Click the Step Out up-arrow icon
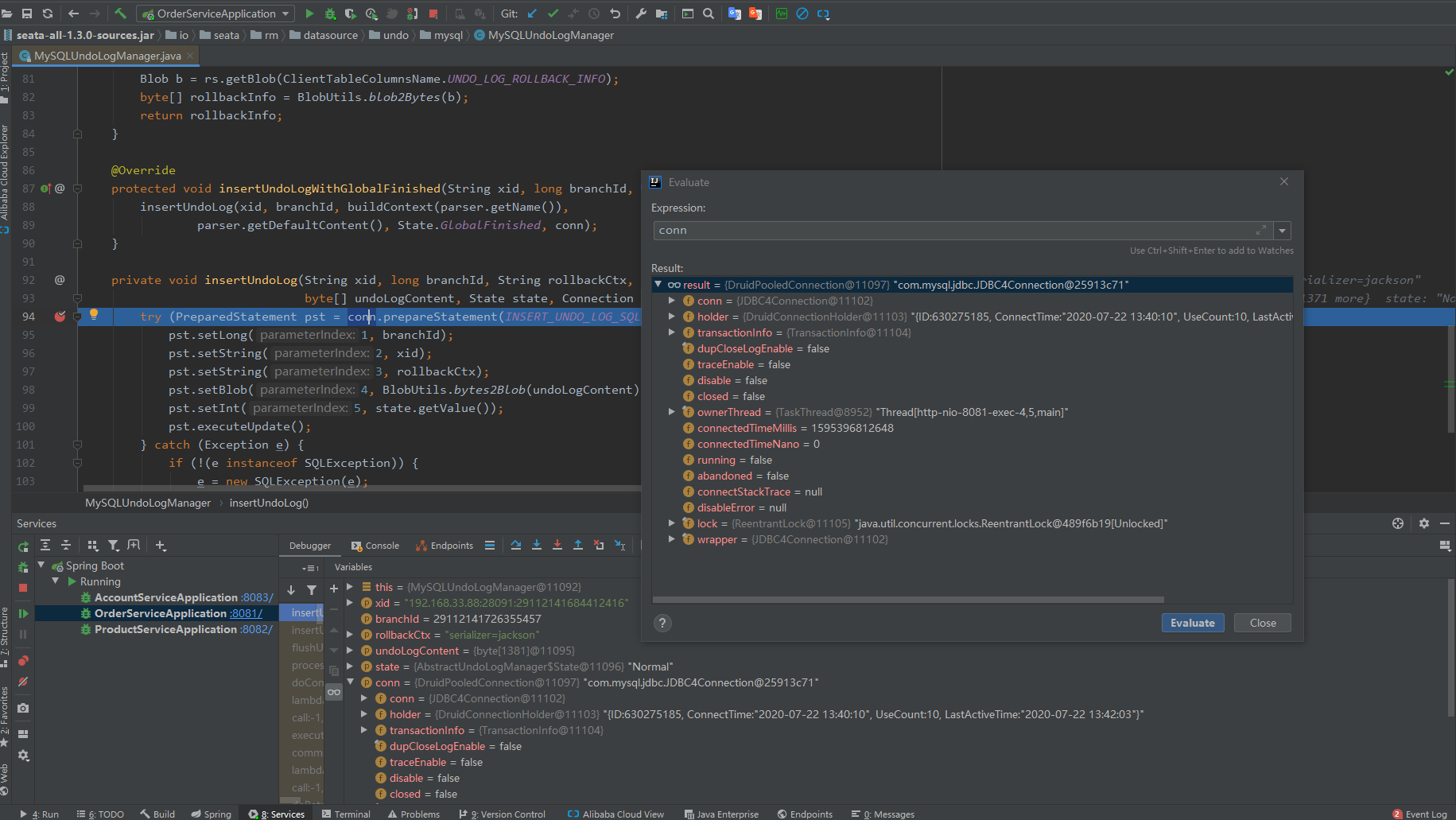 point(578,545)
